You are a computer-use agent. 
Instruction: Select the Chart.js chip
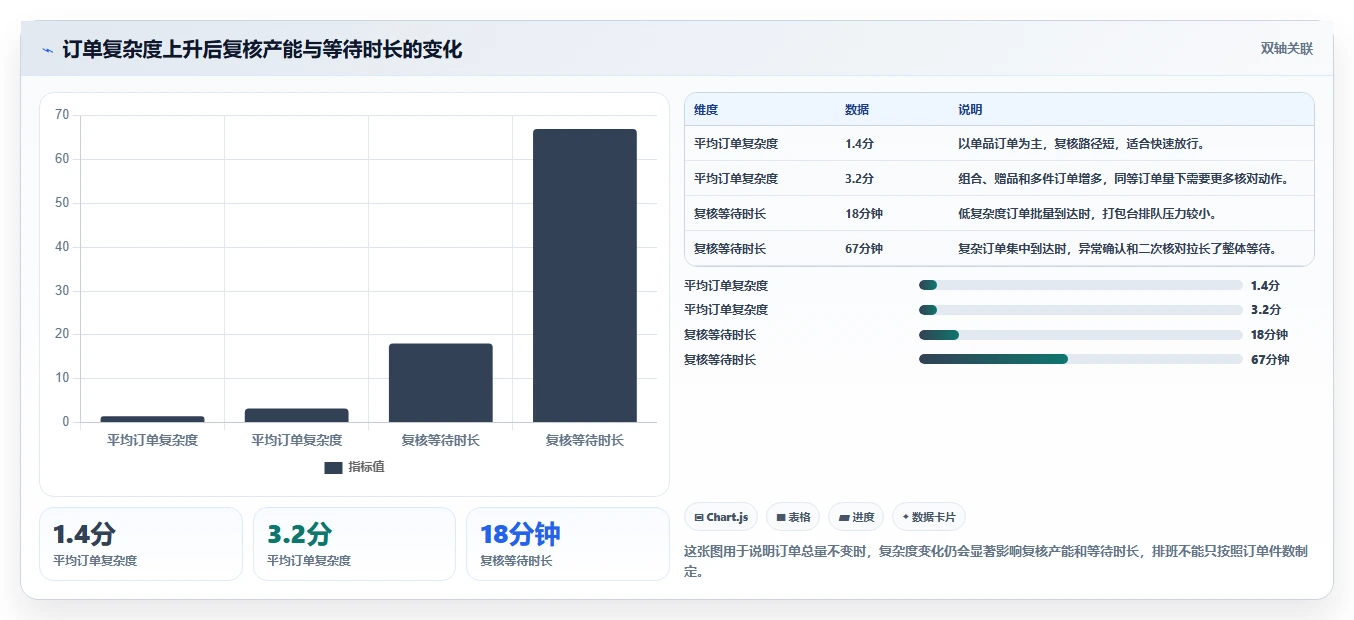tap(721, 517)
